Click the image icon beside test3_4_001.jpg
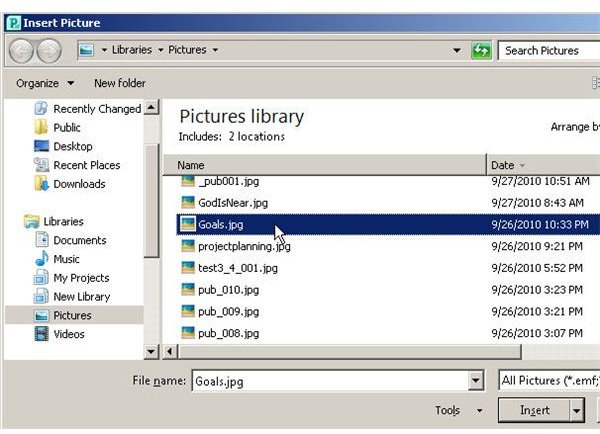The width and height of the screenshot is (600, 434). pyautogui.click(x=188, y=268)
